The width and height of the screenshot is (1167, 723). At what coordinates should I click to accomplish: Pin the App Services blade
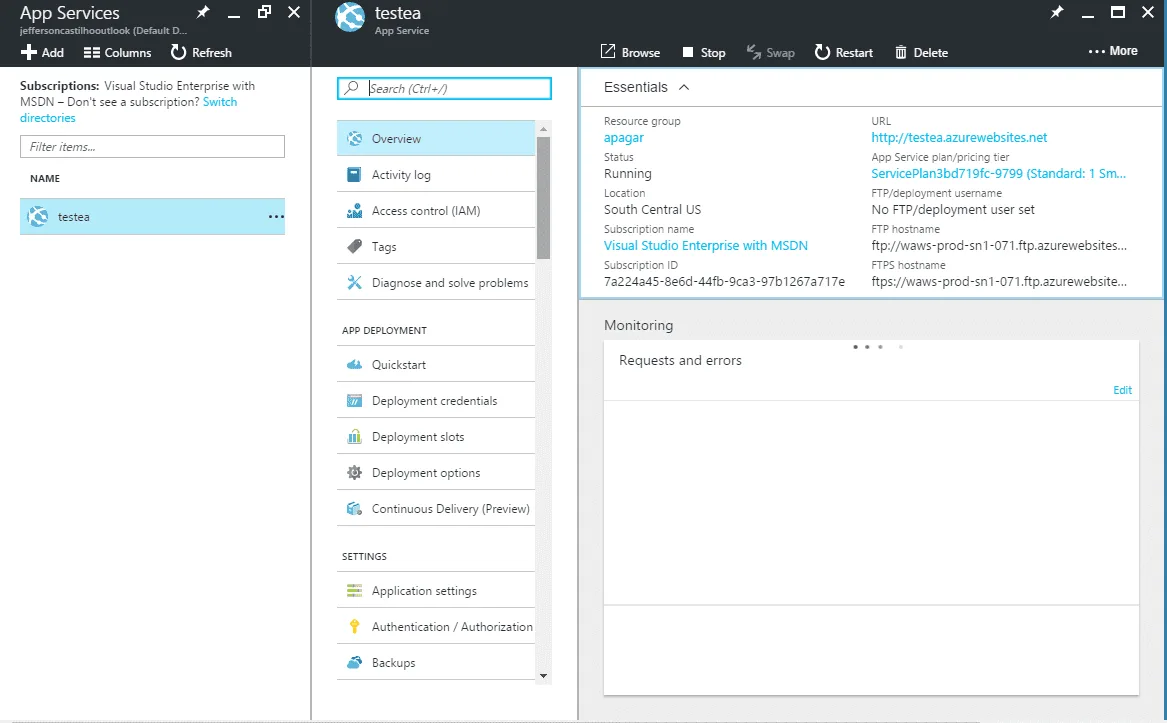point(202,12)
